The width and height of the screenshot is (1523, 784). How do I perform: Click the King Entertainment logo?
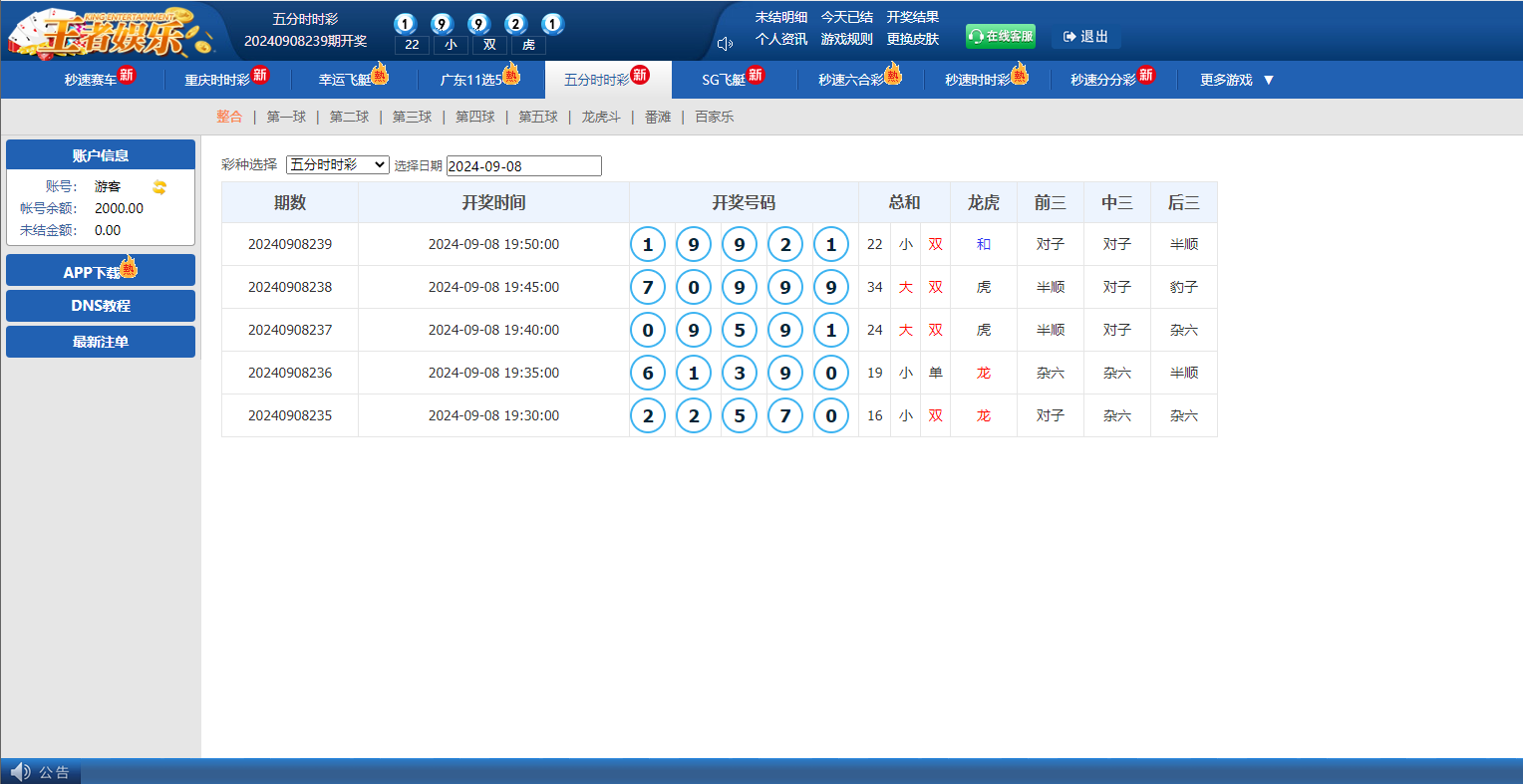tap(110, 32)
